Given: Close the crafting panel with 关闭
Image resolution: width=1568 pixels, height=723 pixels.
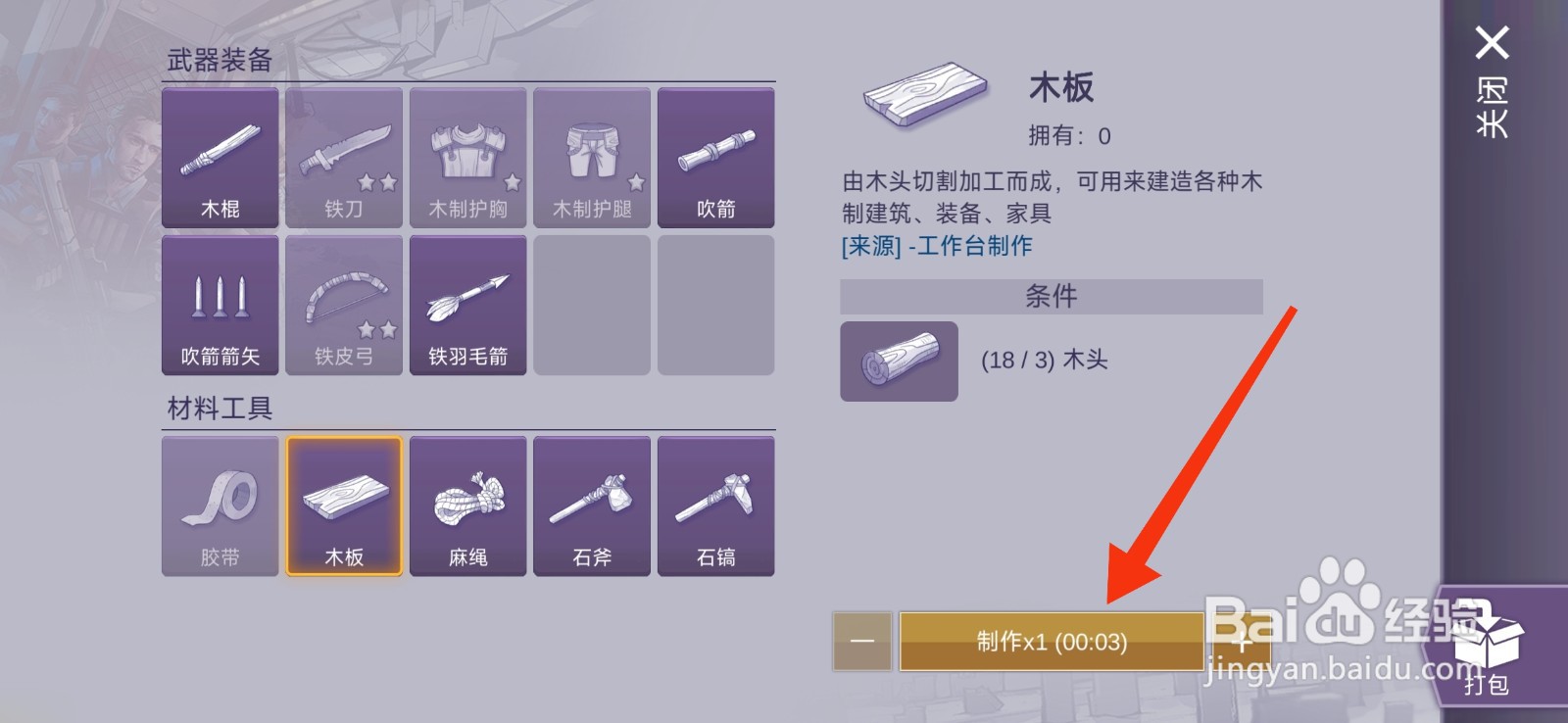Looking at the screenshot, I should [1493, 84].
